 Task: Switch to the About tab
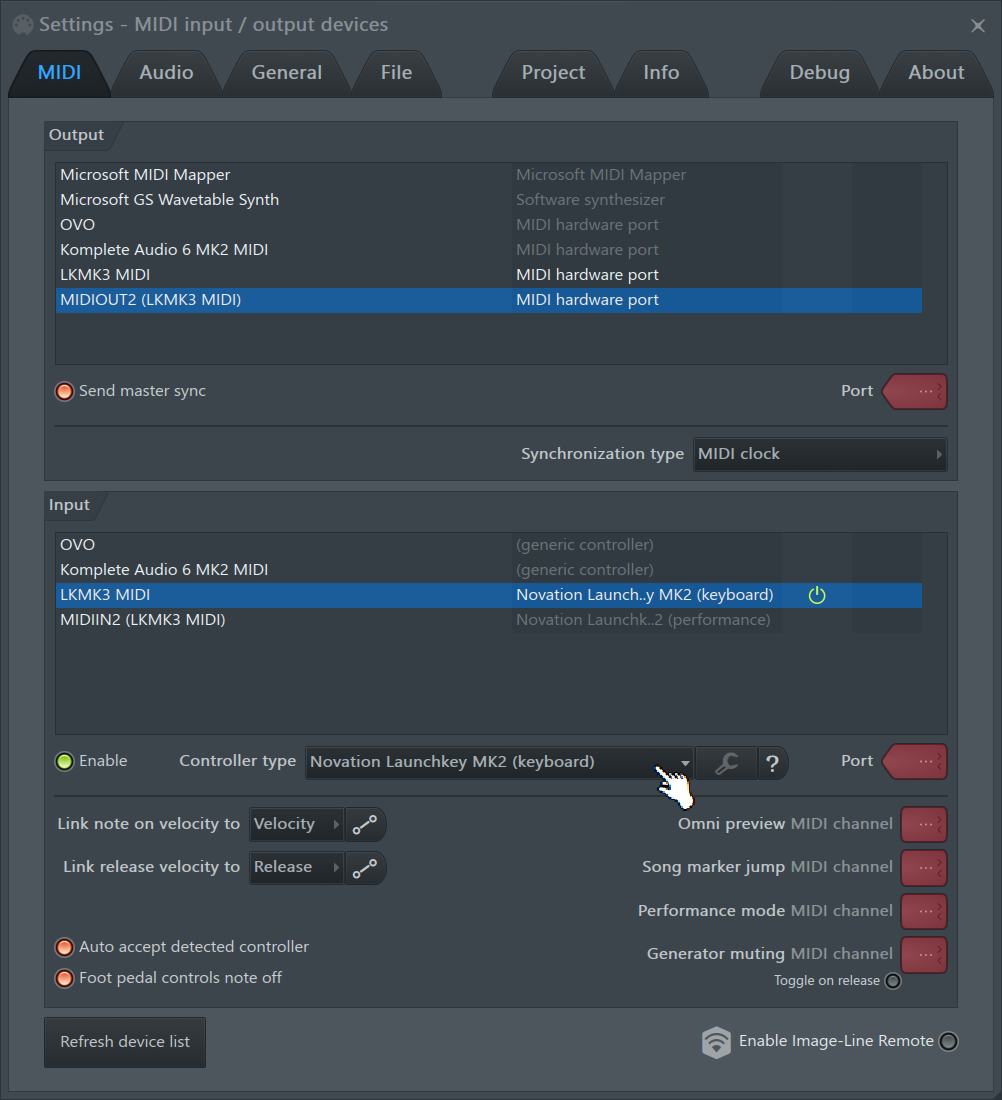pyautogui.click(x=936, y=73)
